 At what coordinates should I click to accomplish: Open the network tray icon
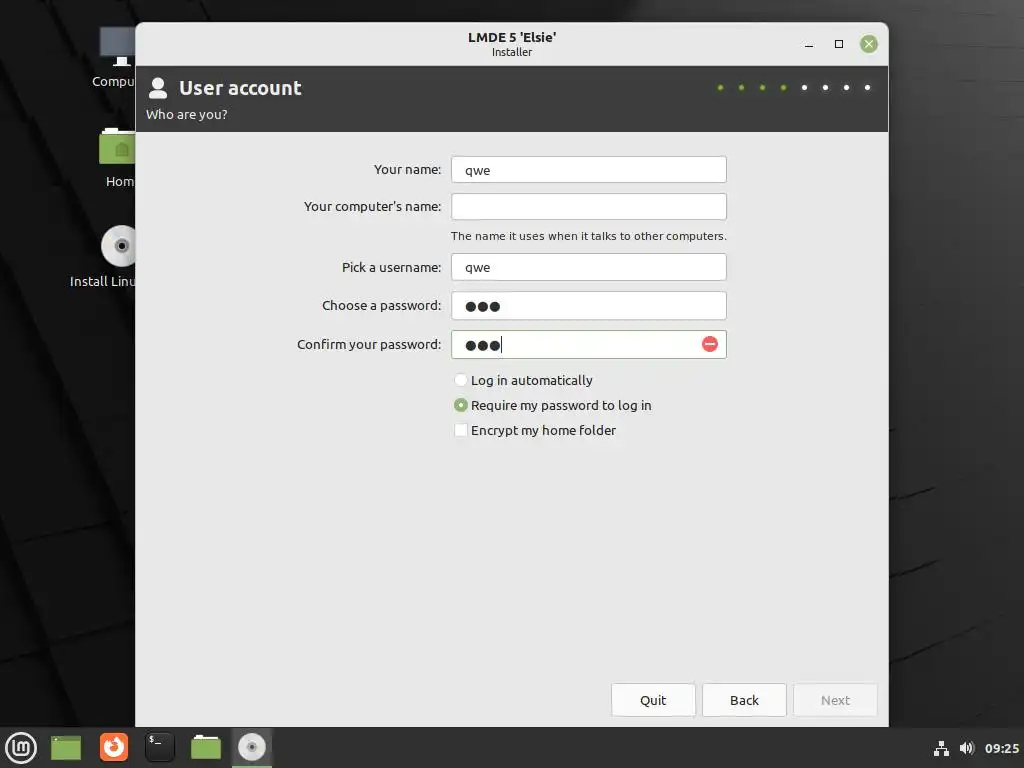click(x=941, y=748)
